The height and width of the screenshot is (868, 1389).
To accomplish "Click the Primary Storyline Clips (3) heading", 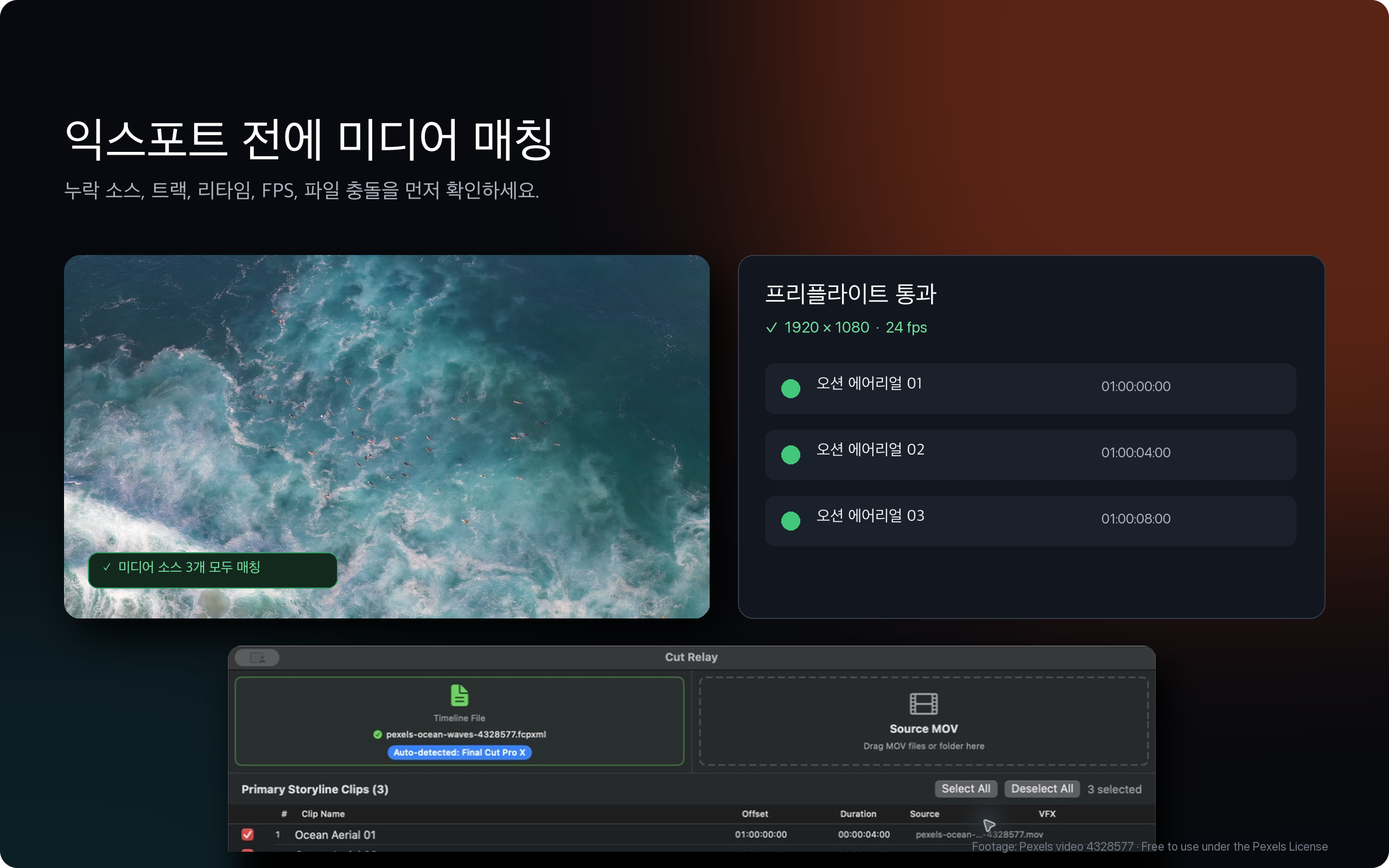I will [x=315, y=789].
